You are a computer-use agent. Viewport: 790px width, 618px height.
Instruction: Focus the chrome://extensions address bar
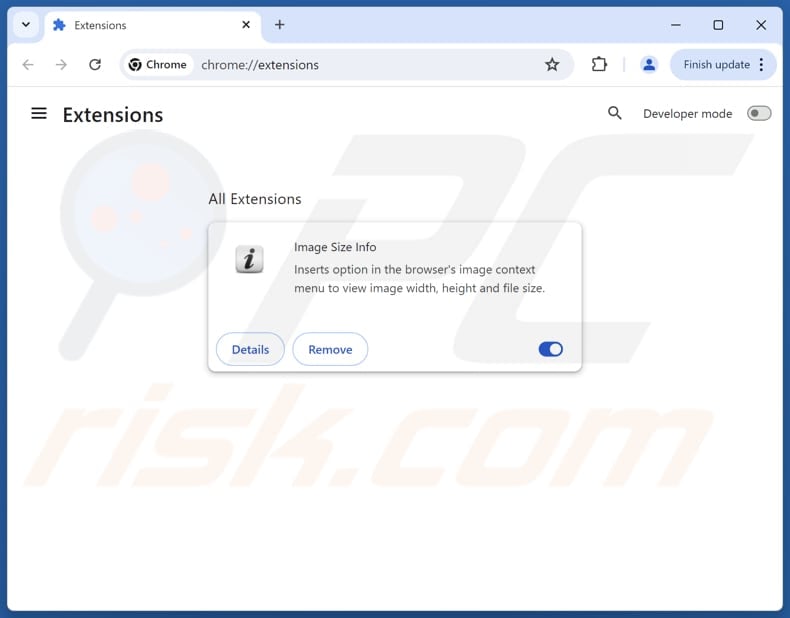[x=368, y=64]
